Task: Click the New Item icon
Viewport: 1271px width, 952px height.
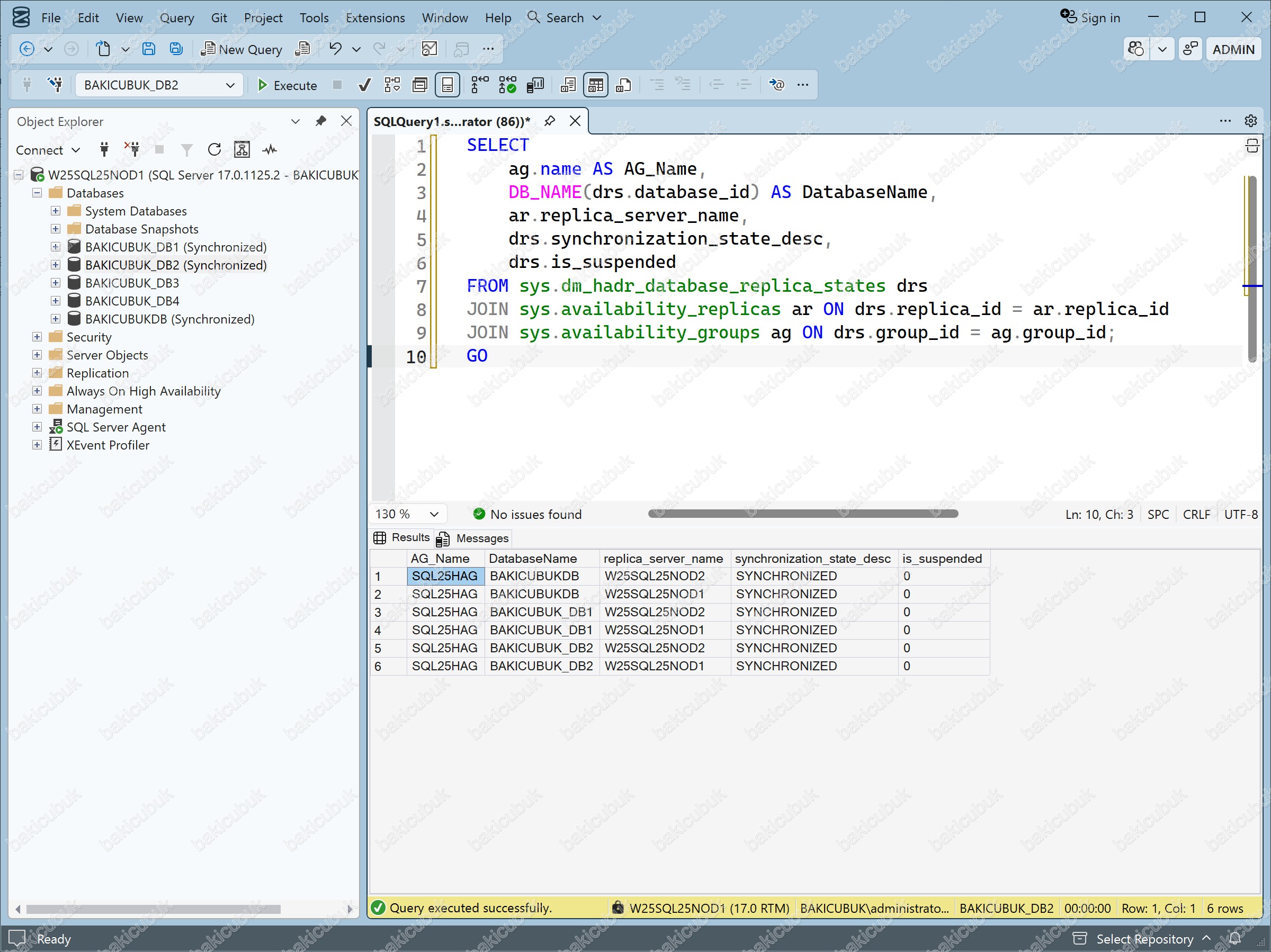Action: (x=103, y=49)
